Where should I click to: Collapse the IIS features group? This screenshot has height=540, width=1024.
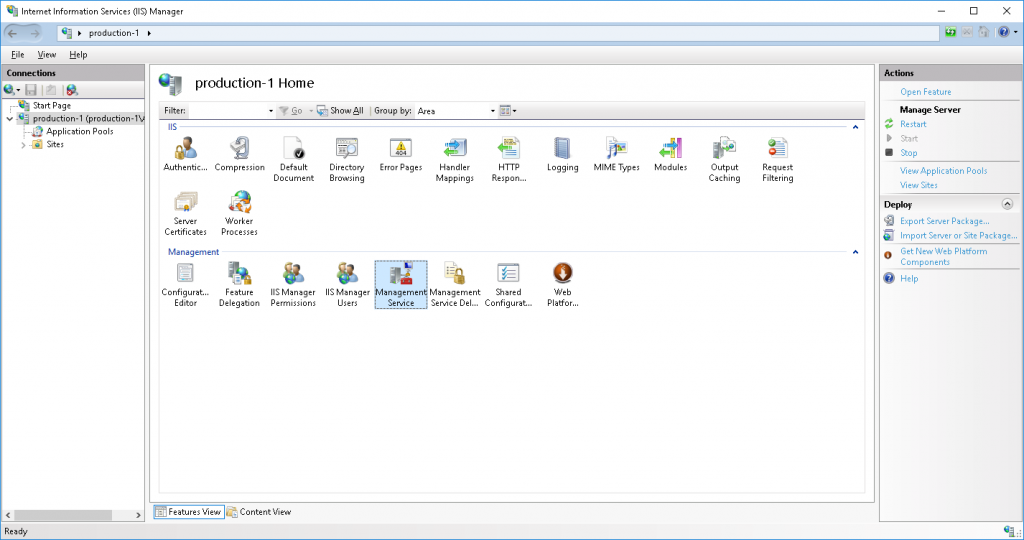point(855,127)
